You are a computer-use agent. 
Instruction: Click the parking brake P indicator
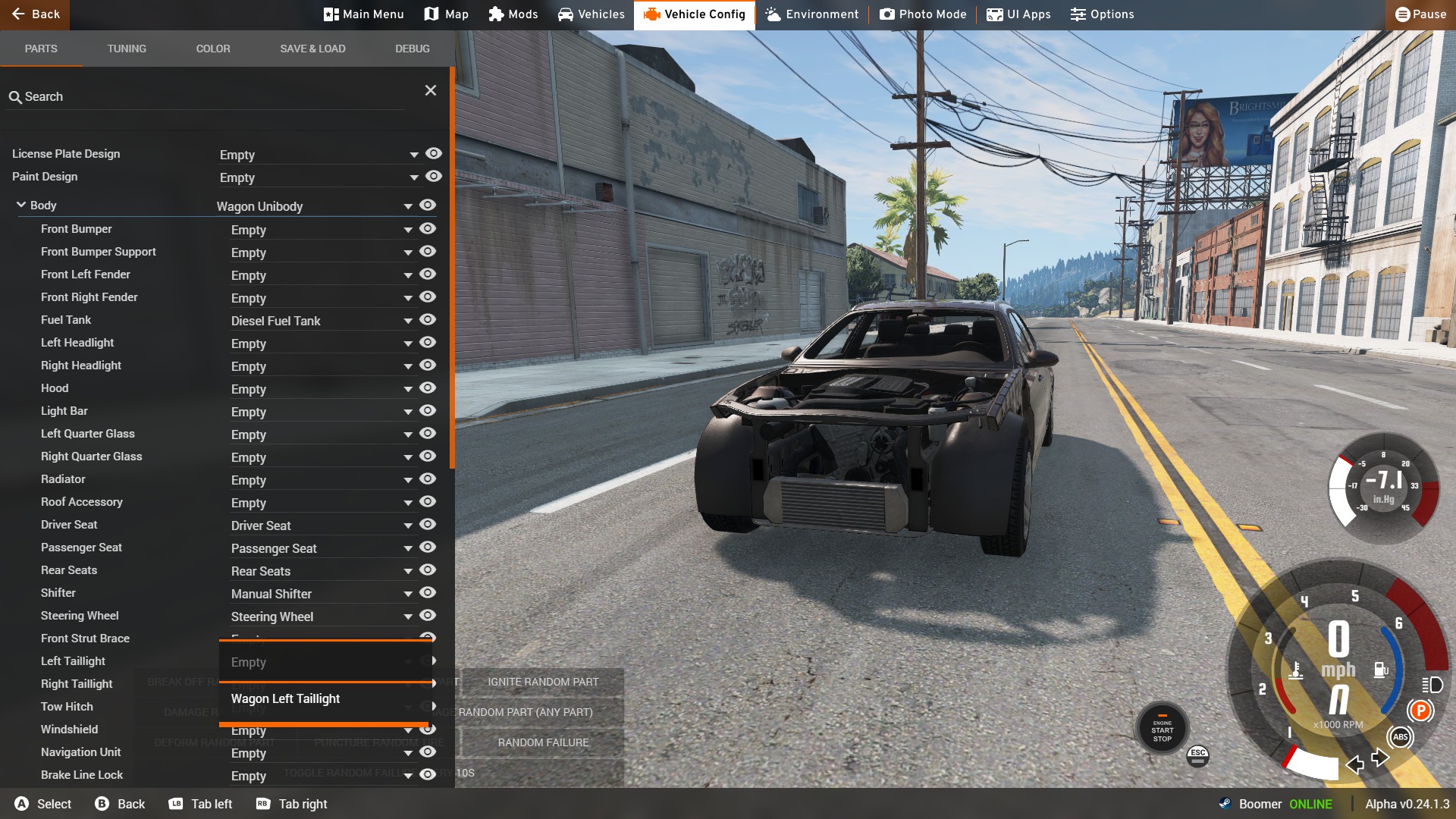[1420, 711]
